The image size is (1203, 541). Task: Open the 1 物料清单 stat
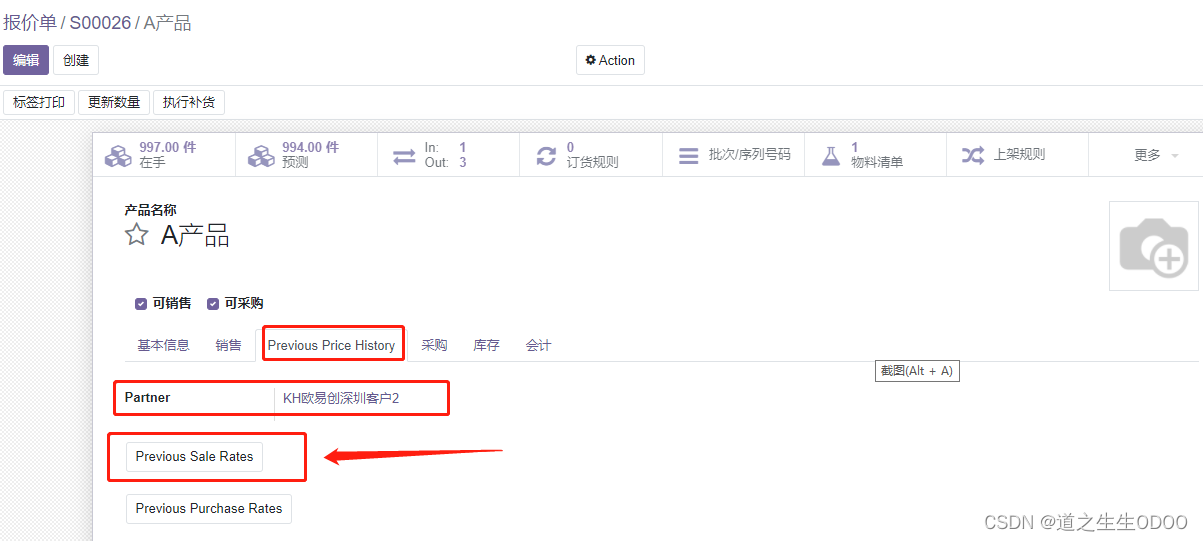[x=875, y=155]
